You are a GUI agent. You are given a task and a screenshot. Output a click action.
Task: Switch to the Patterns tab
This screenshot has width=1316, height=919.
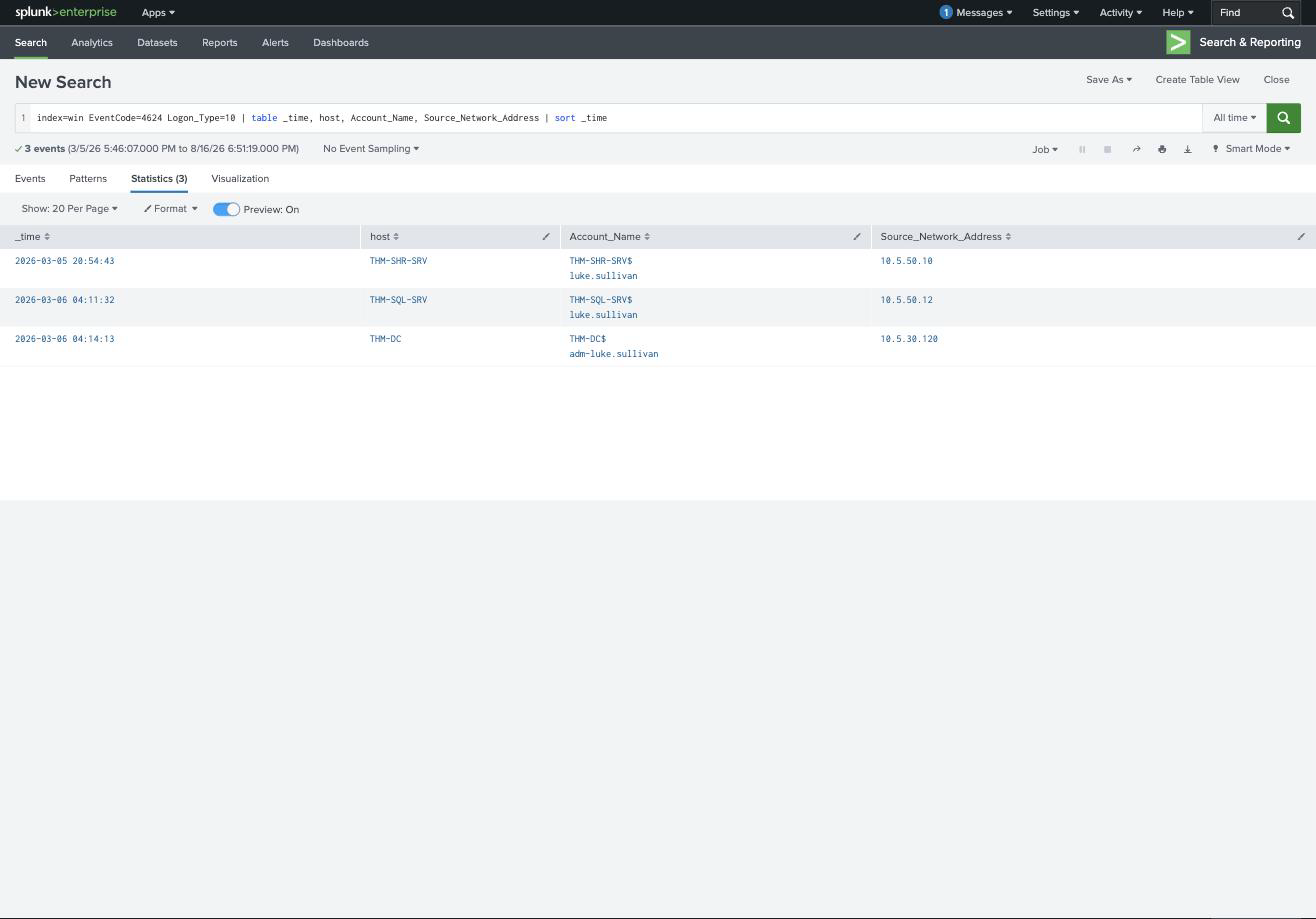click(88, 179)
